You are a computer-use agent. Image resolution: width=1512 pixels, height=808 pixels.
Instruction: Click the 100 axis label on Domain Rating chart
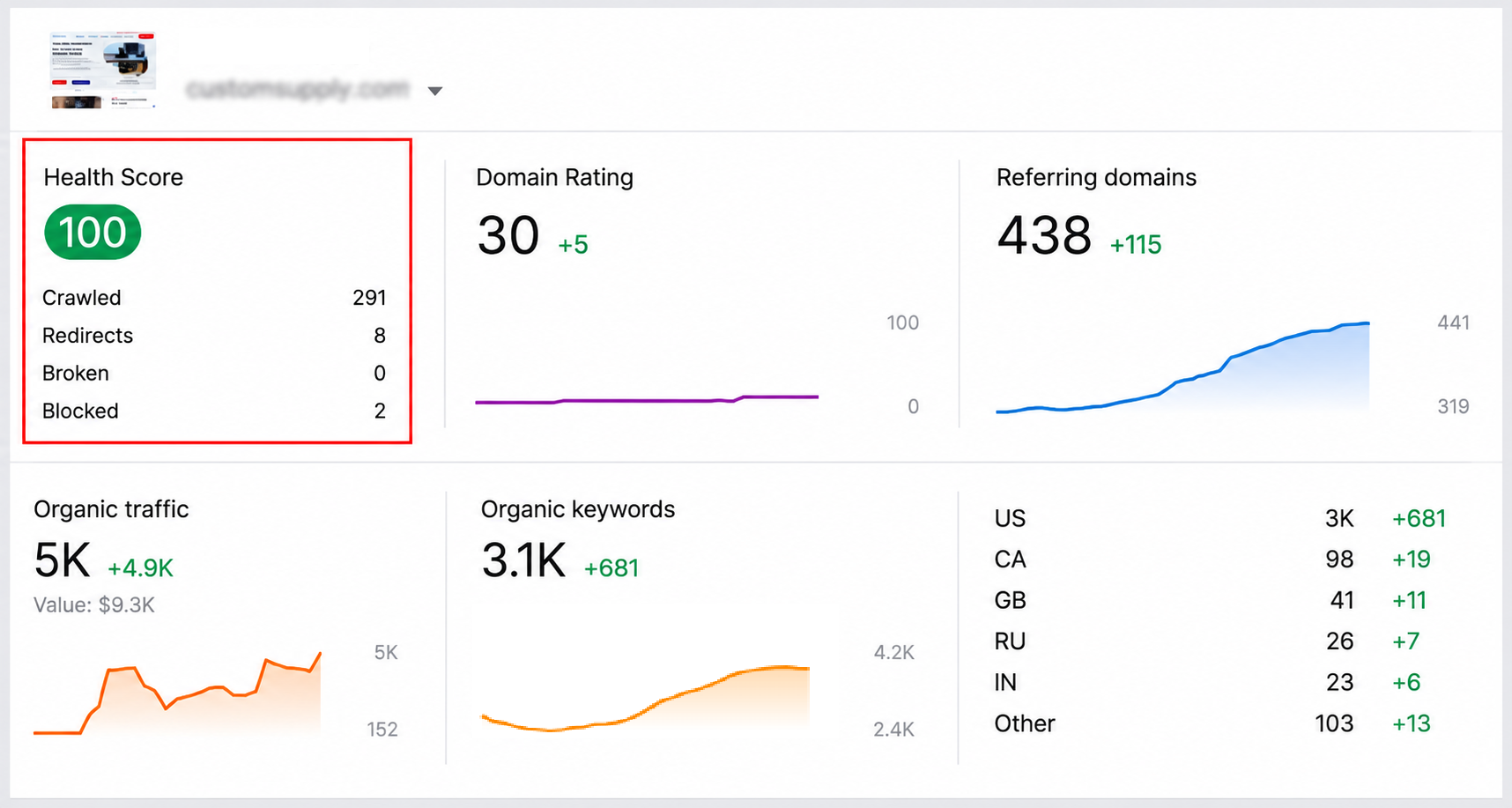pyautogui.click(x=902, y=322)
